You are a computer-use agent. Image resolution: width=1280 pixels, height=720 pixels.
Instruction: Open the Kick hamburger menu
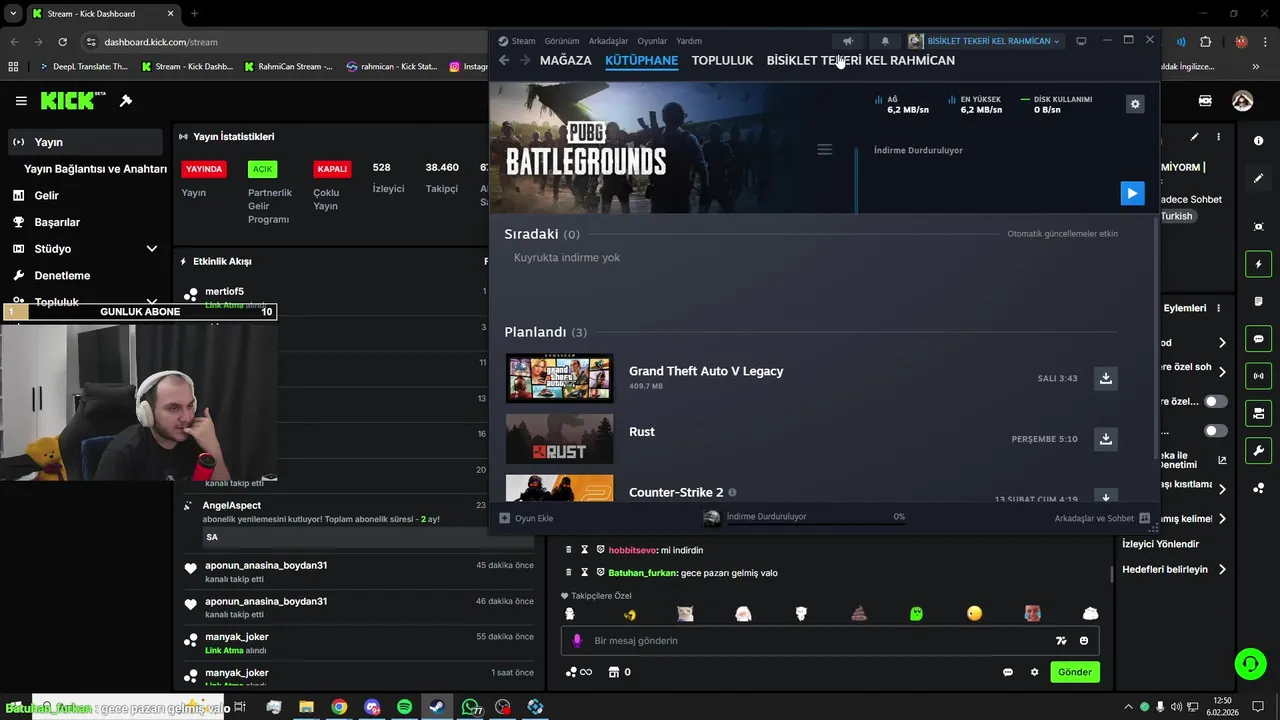pos(21,101)
